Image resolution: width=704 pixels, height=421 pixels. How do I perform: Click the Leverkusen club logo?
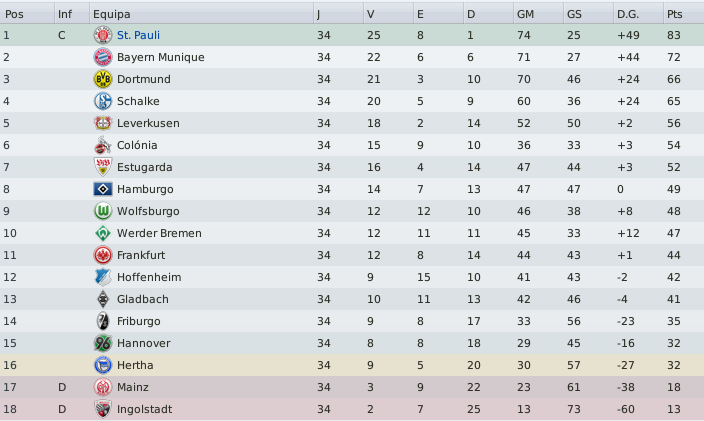[x=102, y=123]
